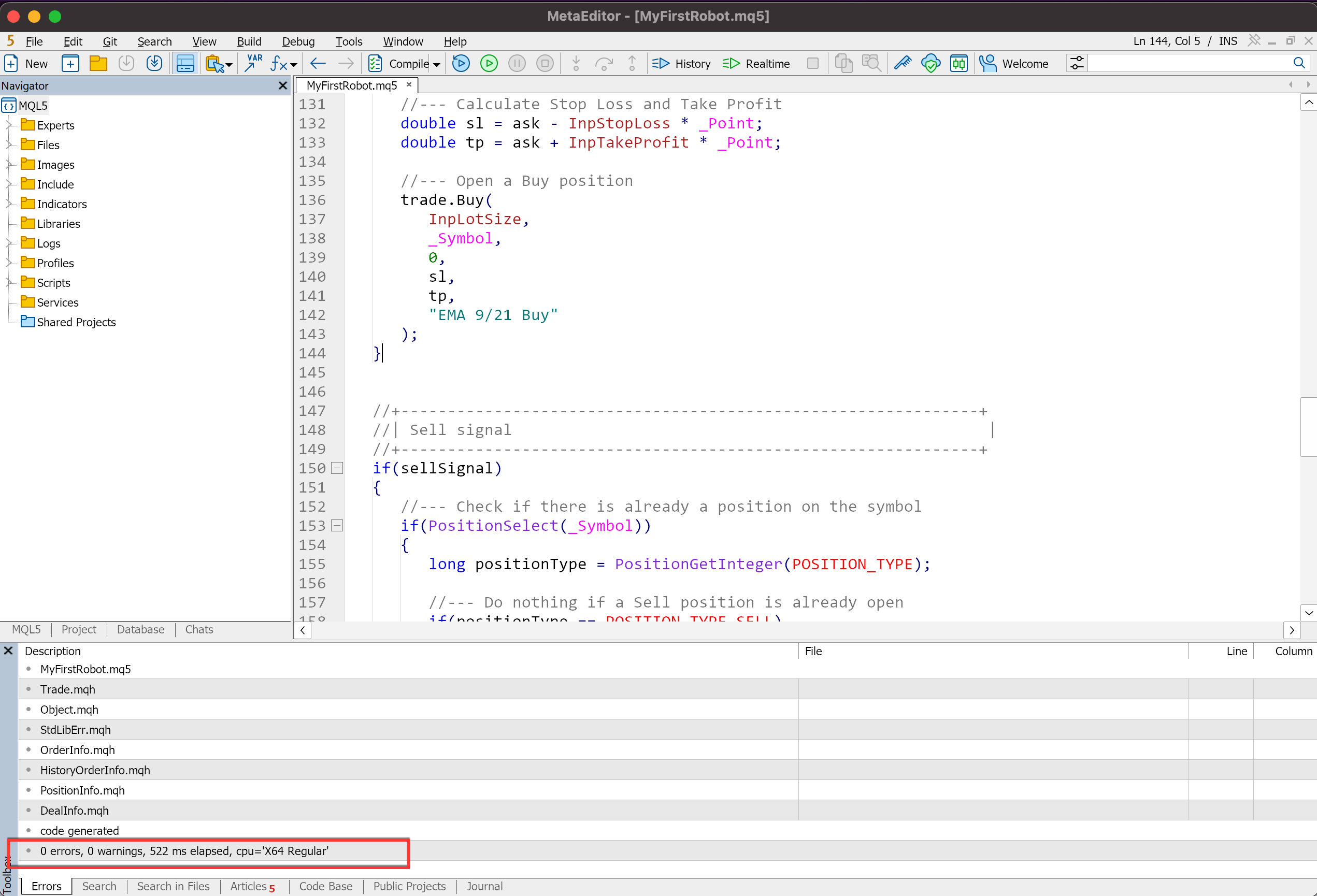The image size is (1317, 896).
Task: Click the clipboard toolbox icon
Action: [214, 63]
